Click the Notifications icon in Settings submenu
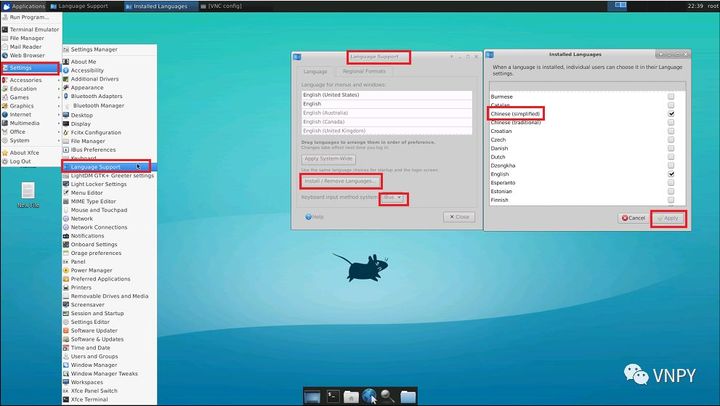The width and height of the screenshot is (720, 406). (66, 236)
